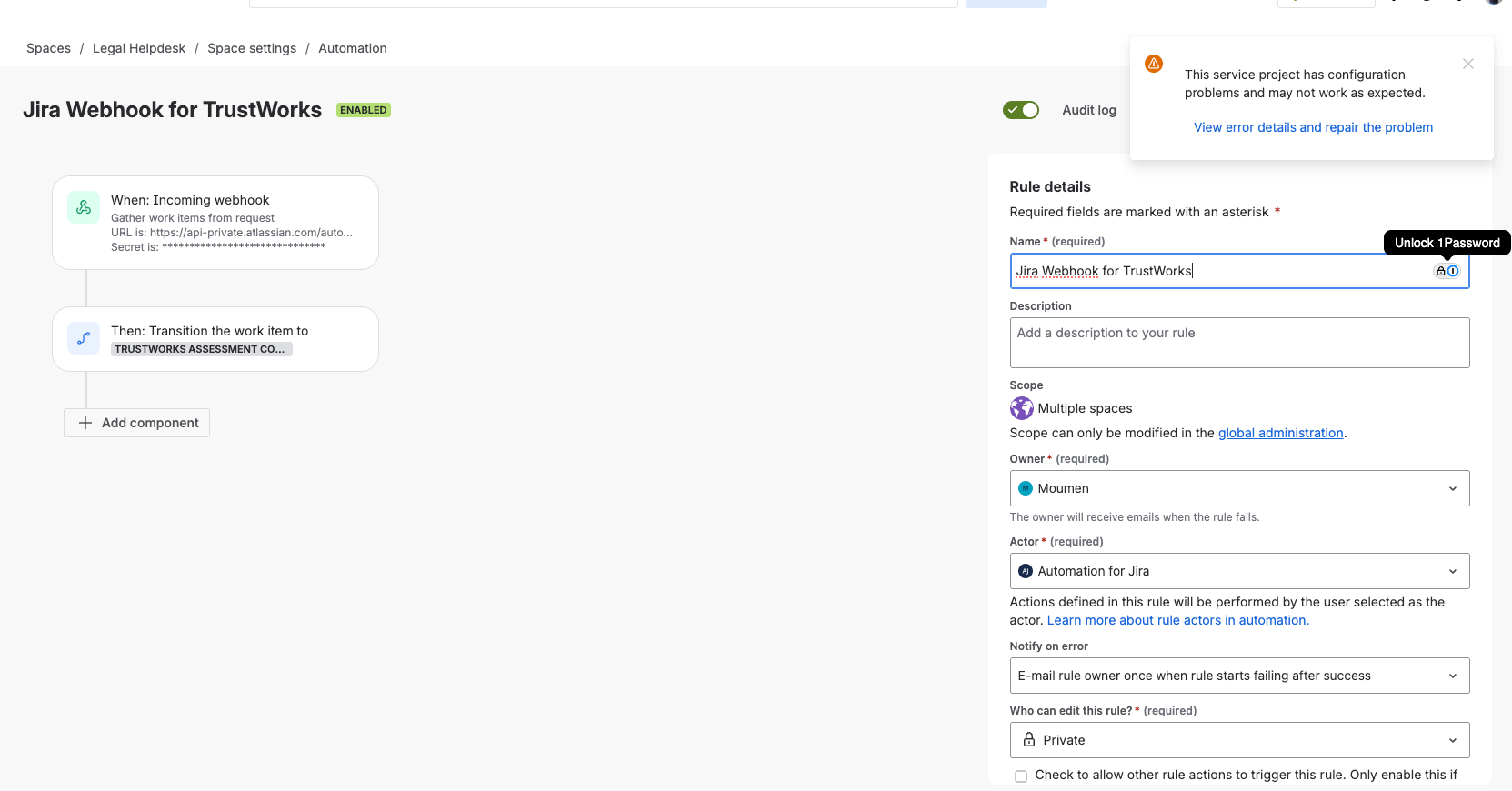The width and height of the screenshot is (1512, 791).
Task: Open Space settings breadcrumb
Action: 252,48
